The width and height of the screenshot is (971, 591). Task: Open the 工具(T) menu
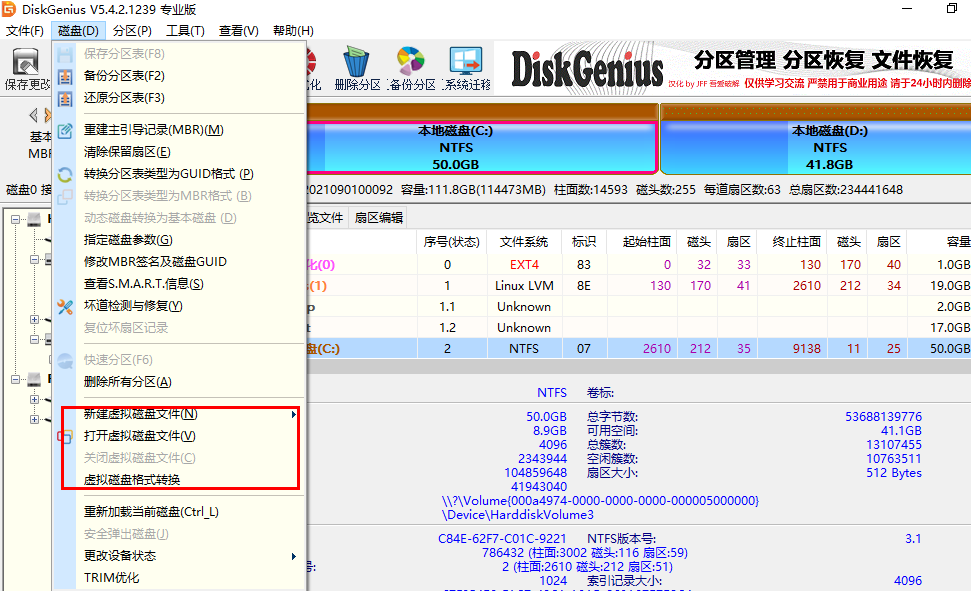[x=185, y=30]
